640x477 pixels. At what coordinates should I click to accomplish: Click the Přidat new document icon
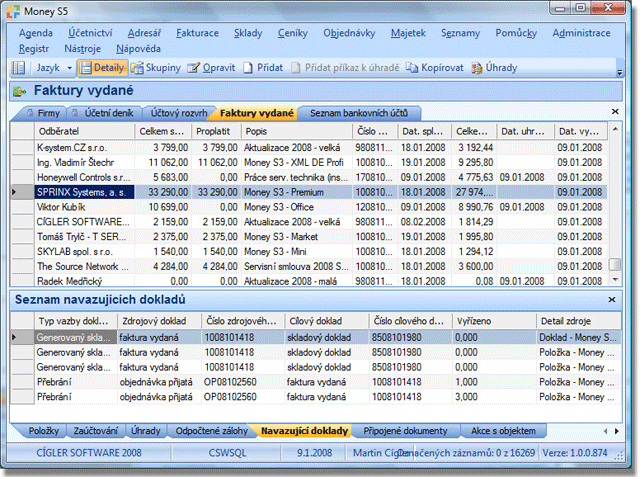248,68
